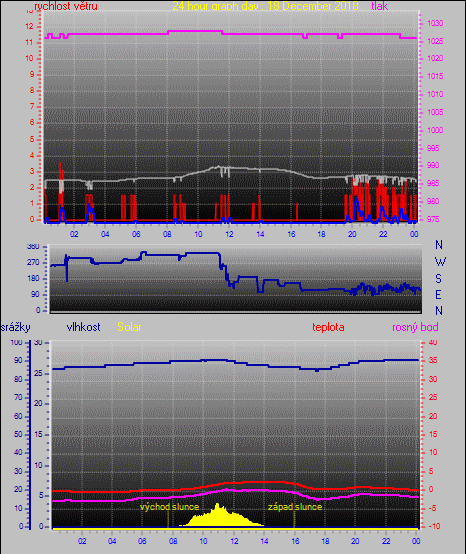Click the red 'teplota' temperature label
Screen dimensions: 466x554
click(x=328, y=327)
